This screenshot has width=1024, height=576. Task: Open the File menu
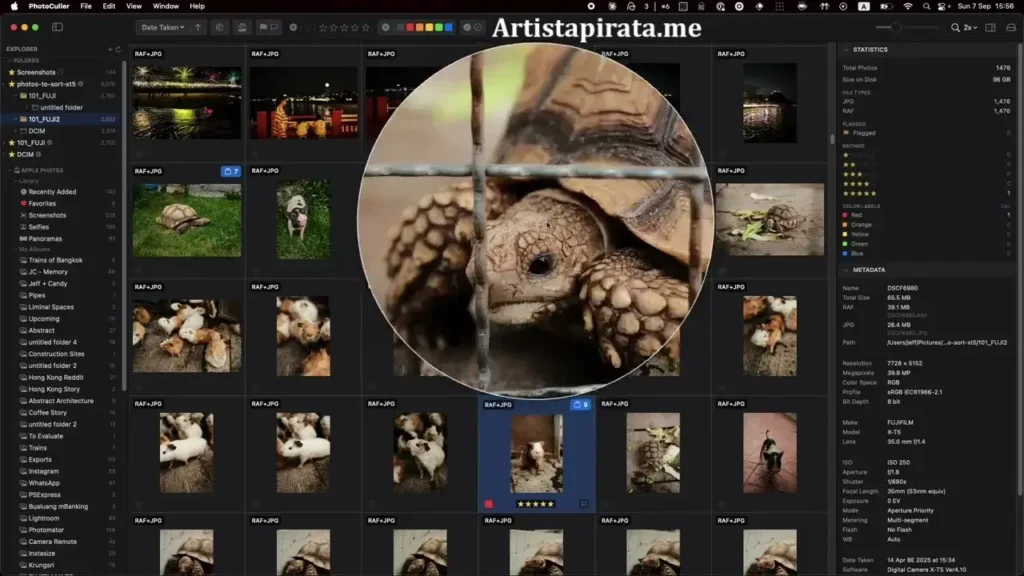86,6
